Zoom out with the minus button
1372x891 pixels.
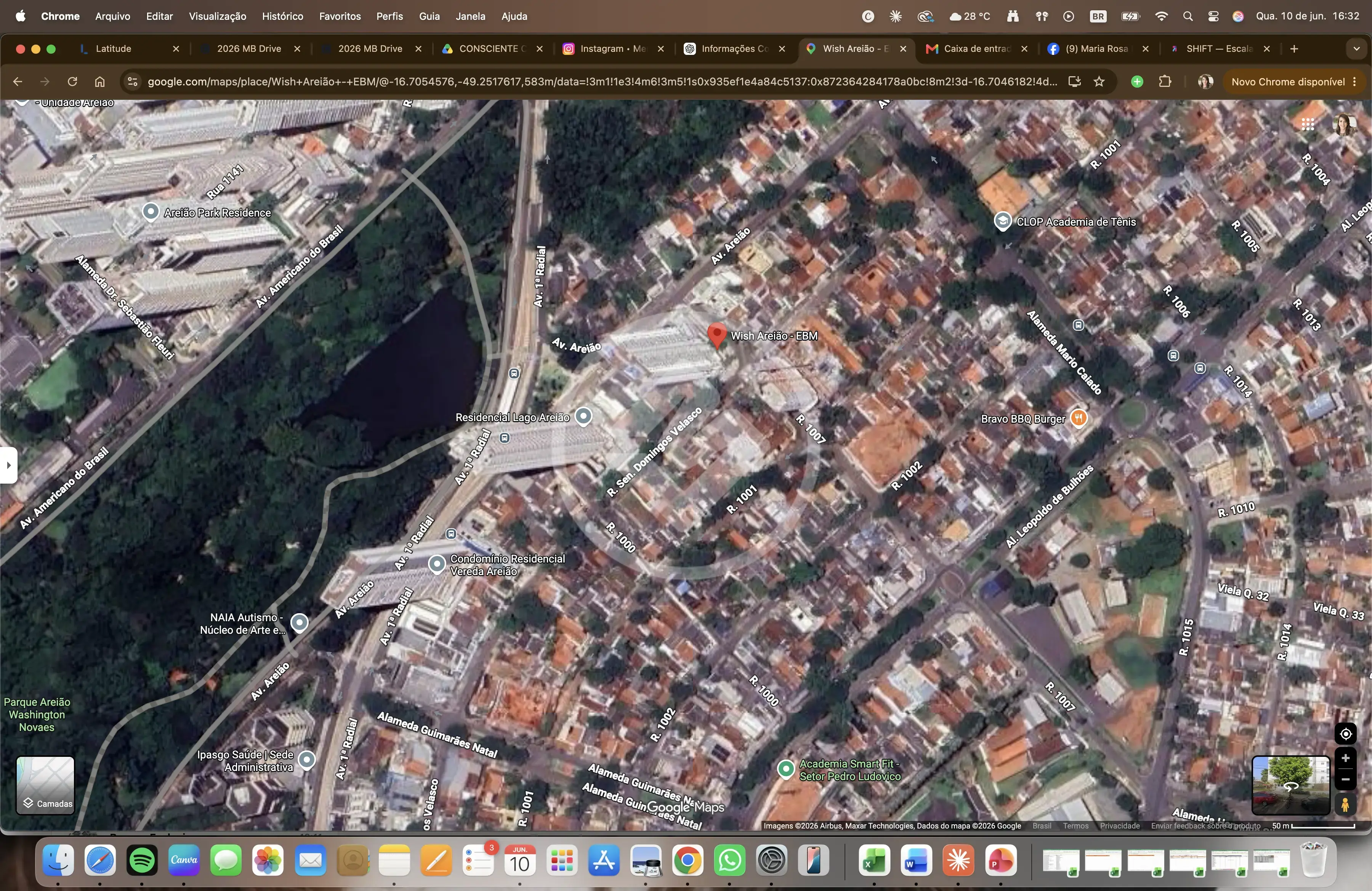point(1345,779)
